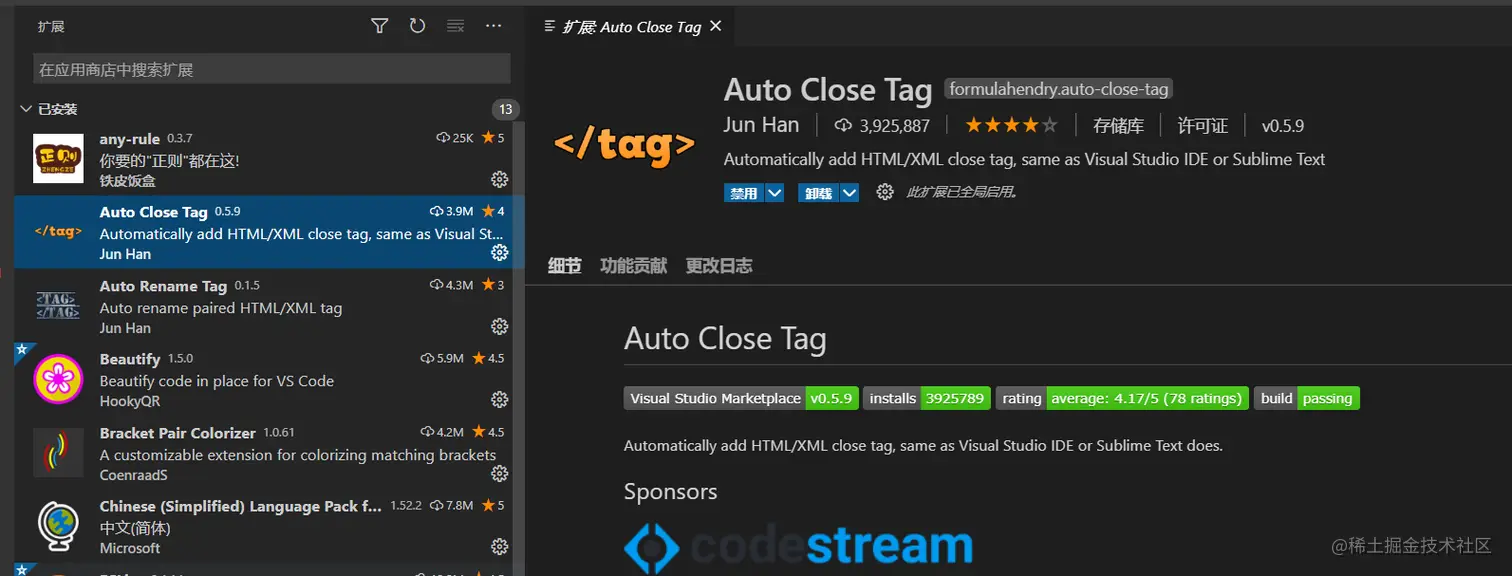Screen dimensions: 1512x576
Task: Open the rating average 4.17/5 badge
Action: click(x=1122, y=398)
